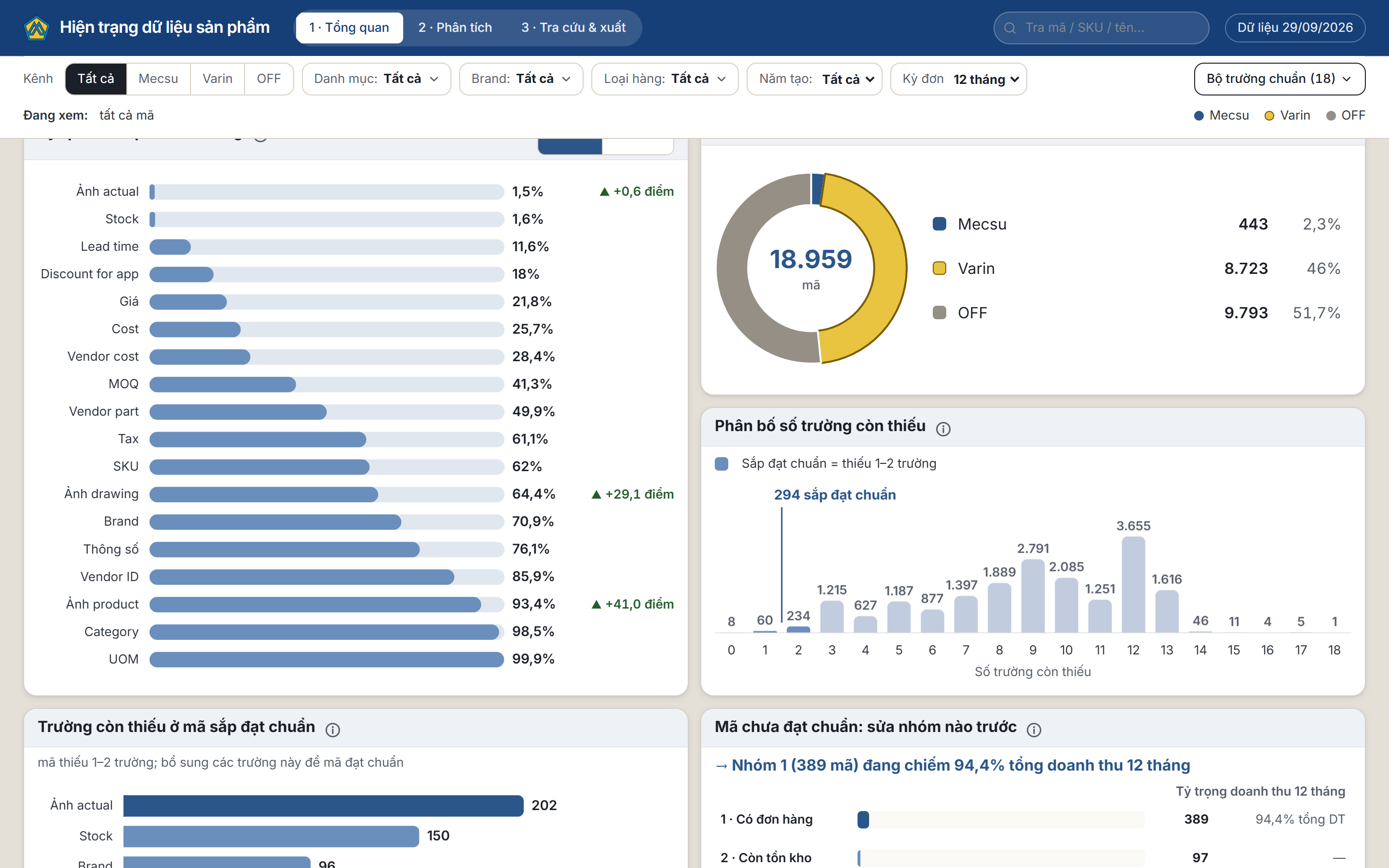Viewport: 1389px width, 868px height.
Task: Filter by the Mecsu channel
Action: (x=158, y=79)
